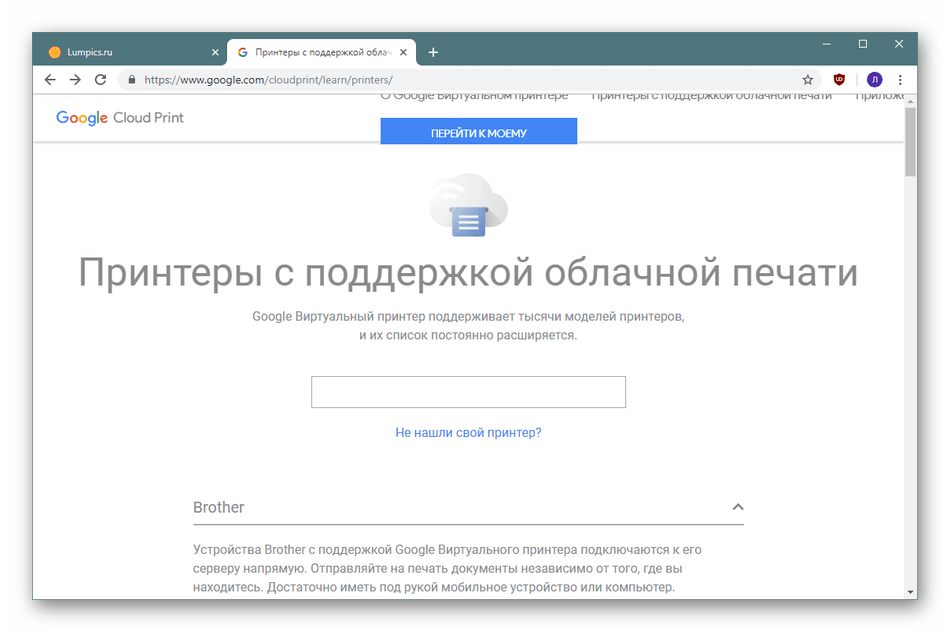Click the browser forward arrow
This screenshot has height=632, width=950.
click(x=75, y=79)
